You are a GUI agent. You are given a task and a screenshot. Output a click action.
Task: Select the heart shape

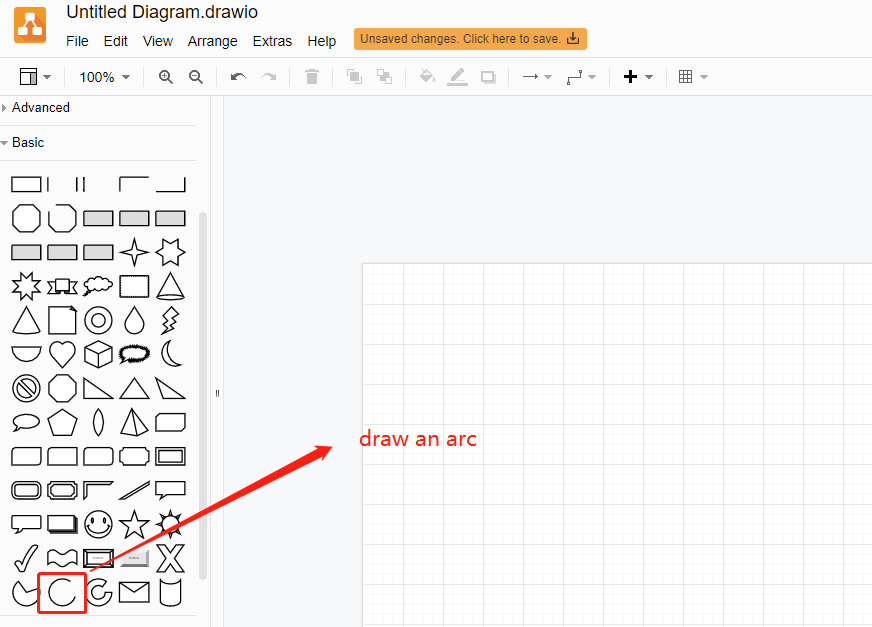click(62, 353)
